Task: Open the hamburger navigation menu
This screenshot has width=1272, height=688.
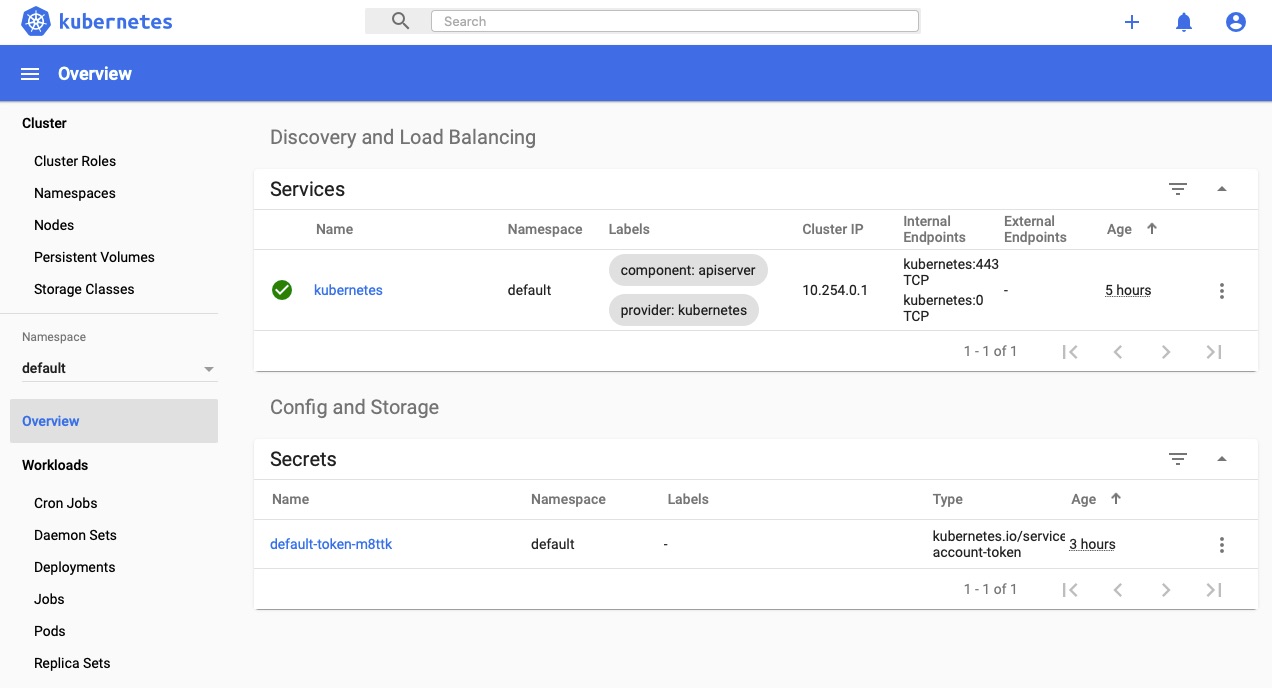Action: pyautogui.click(x=29, y=73)
